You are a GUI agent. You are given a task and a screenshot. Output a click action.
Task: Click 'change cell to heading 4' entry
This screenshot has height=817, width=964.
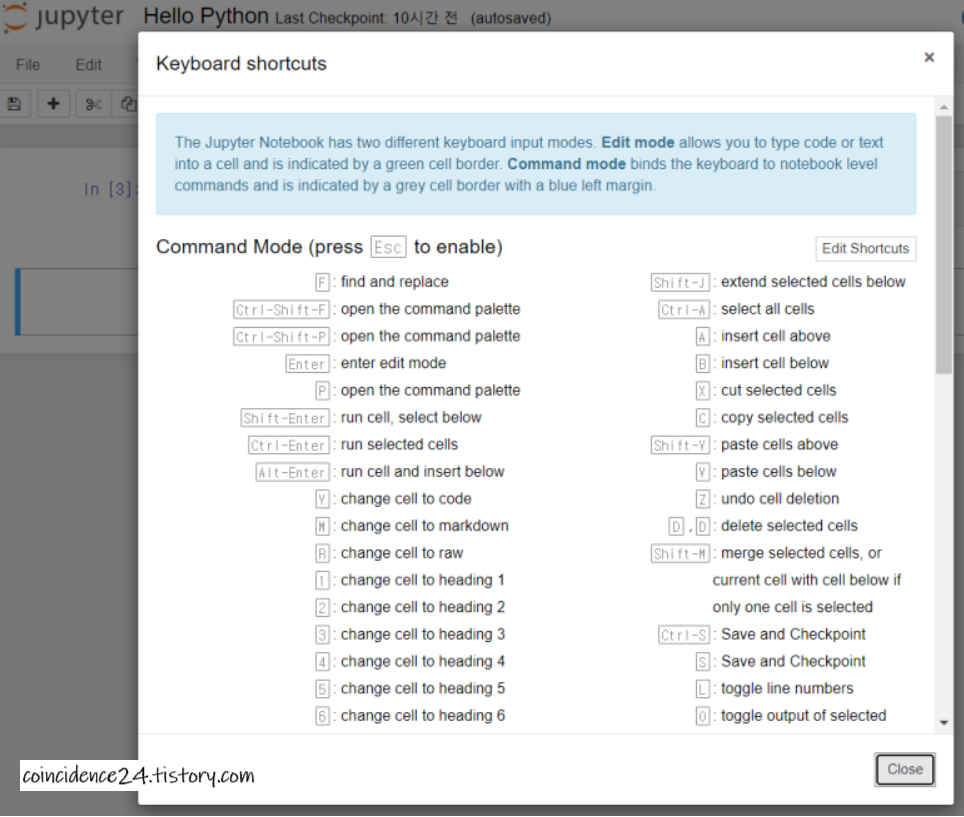coord(423,661)
